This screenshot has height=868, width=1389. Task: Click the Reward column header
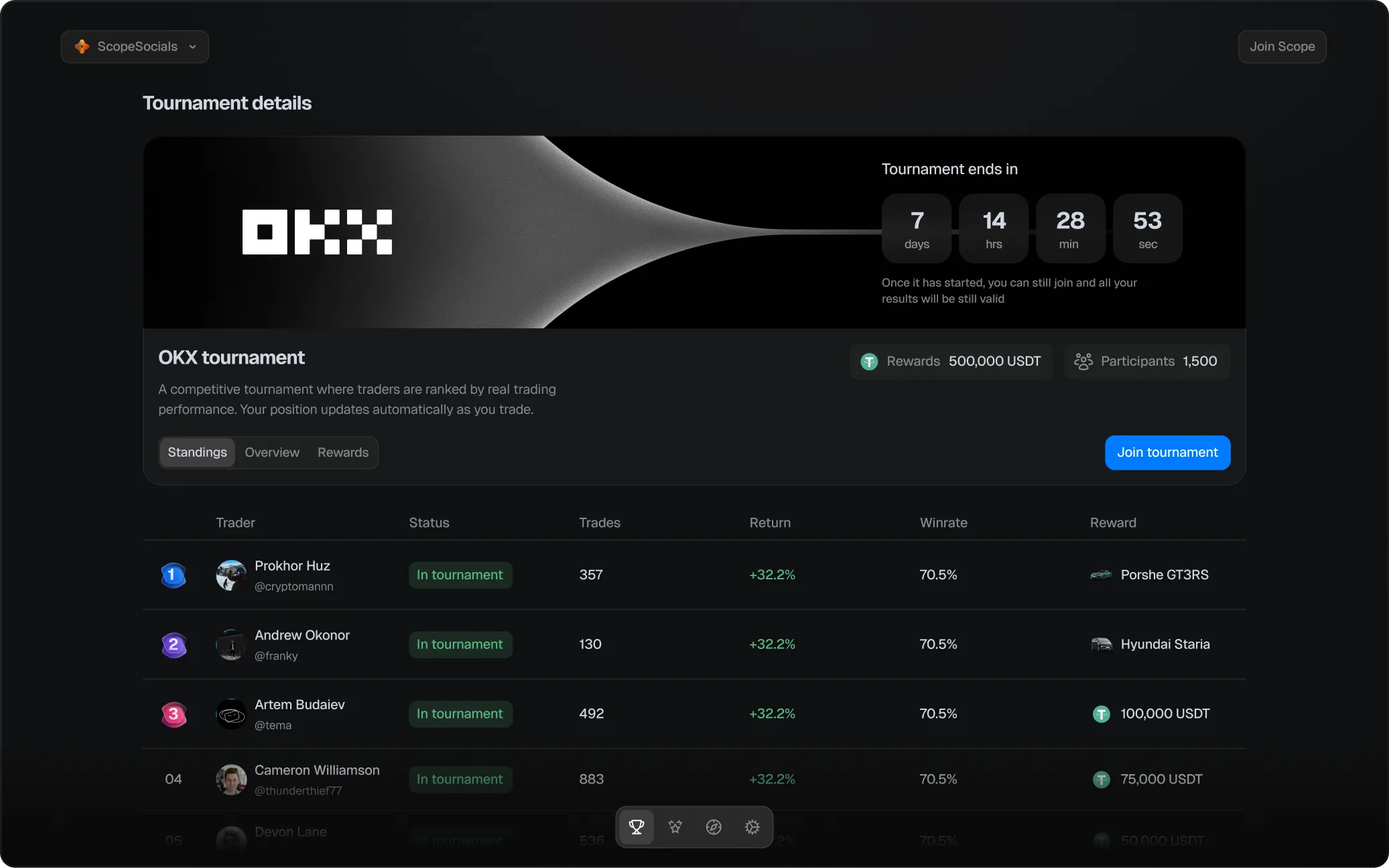tap(1113, 522)
